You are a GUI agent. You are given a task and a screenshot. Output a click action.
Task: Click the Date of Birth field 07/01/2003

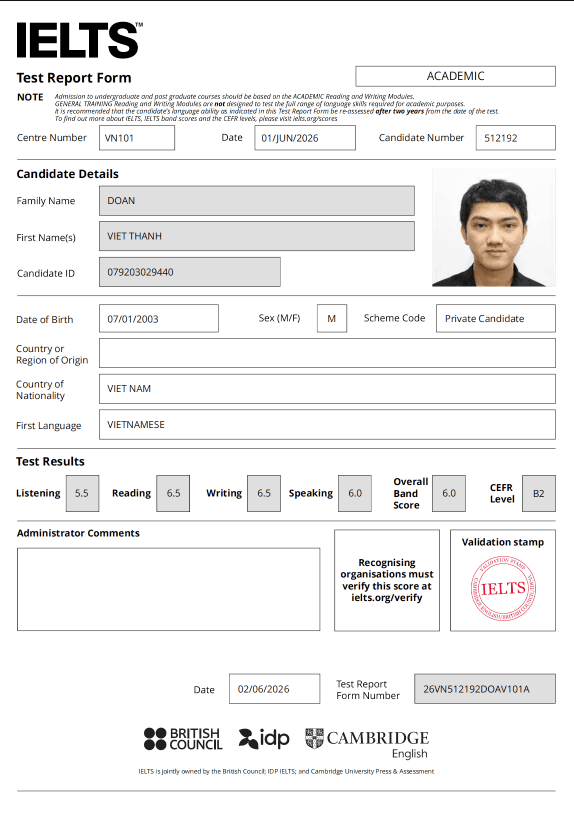tap(159, 318)
